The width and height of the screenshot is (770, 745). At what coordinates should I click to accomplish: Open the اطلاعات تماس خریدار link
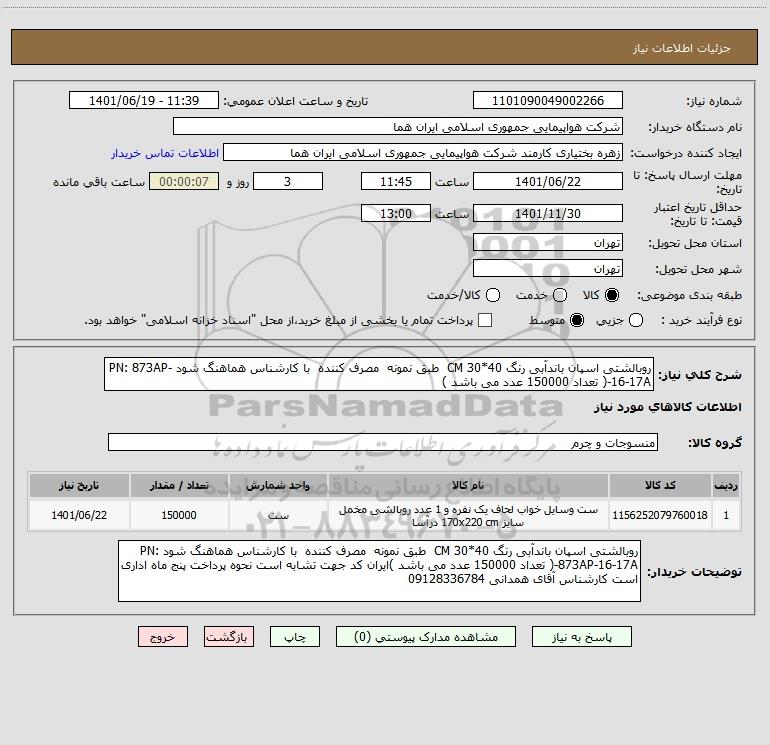pos(165,153)
